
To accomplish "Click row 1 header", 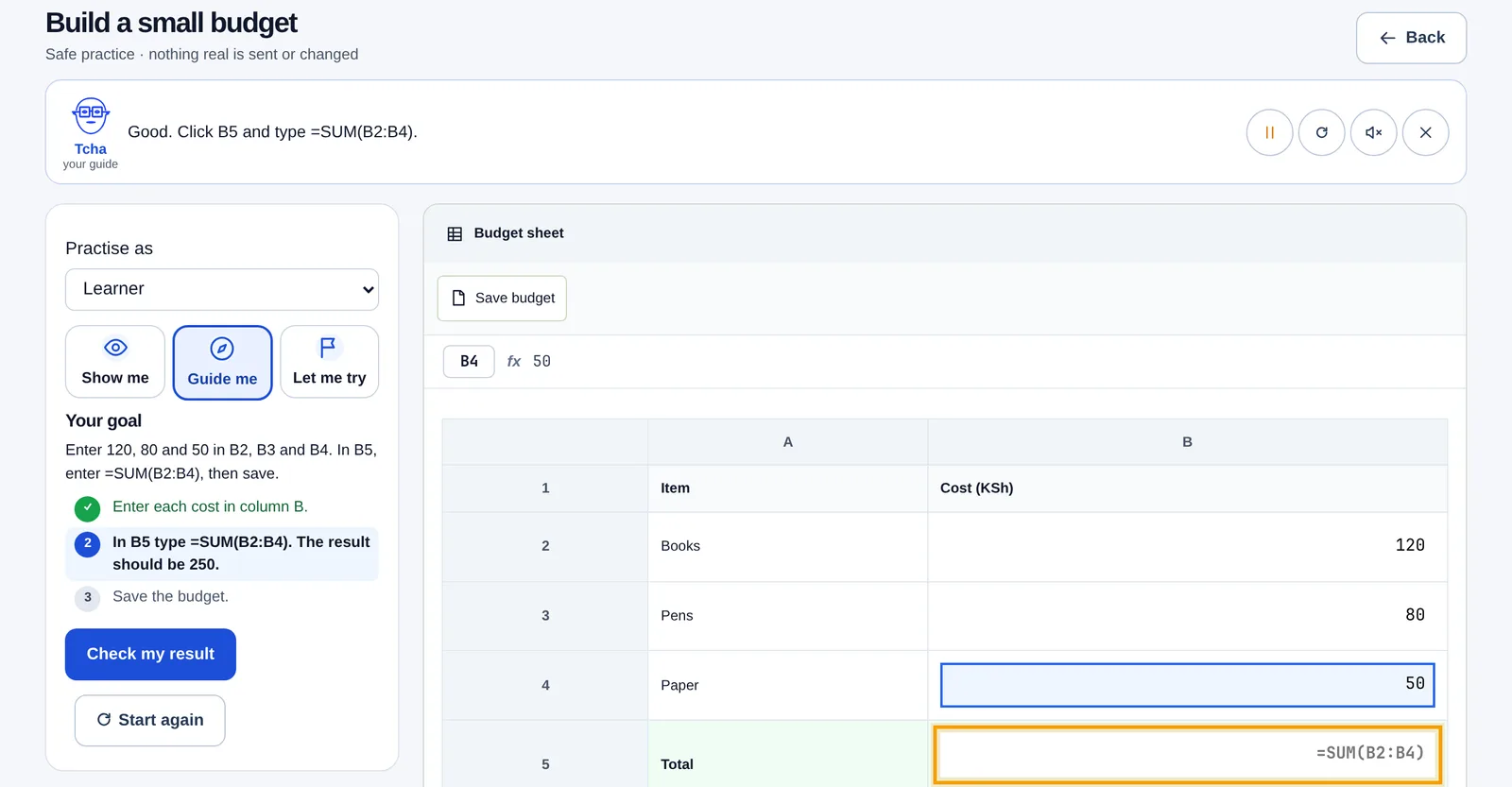I will coord(545,488).
